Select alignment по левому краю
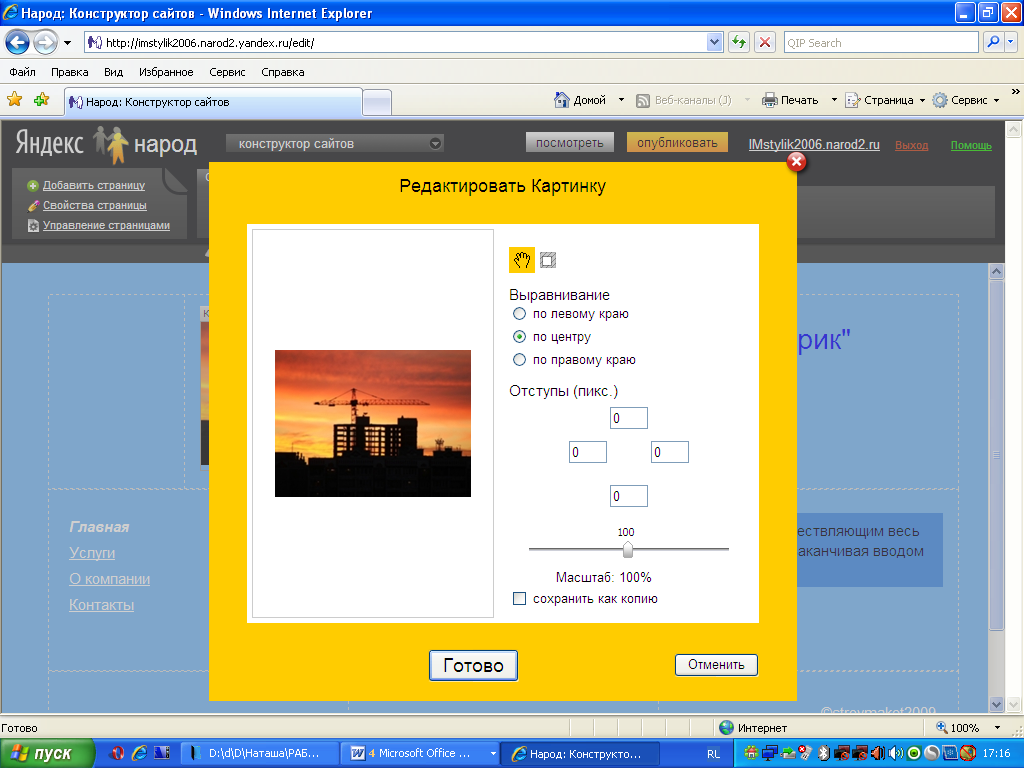This screenshot has height=768, width=1024. 519,313
